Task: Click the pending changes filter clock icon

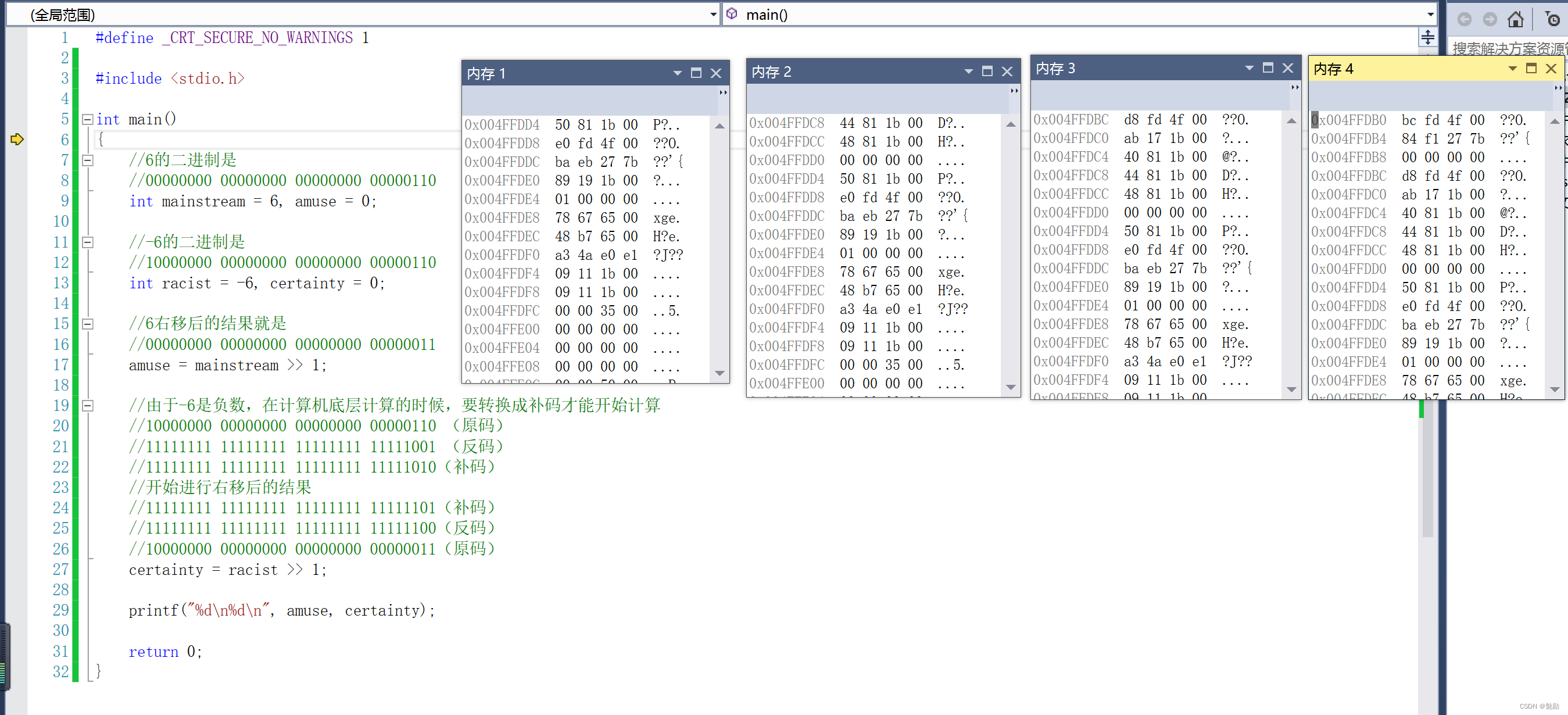Action: (x=1553, y=19)
